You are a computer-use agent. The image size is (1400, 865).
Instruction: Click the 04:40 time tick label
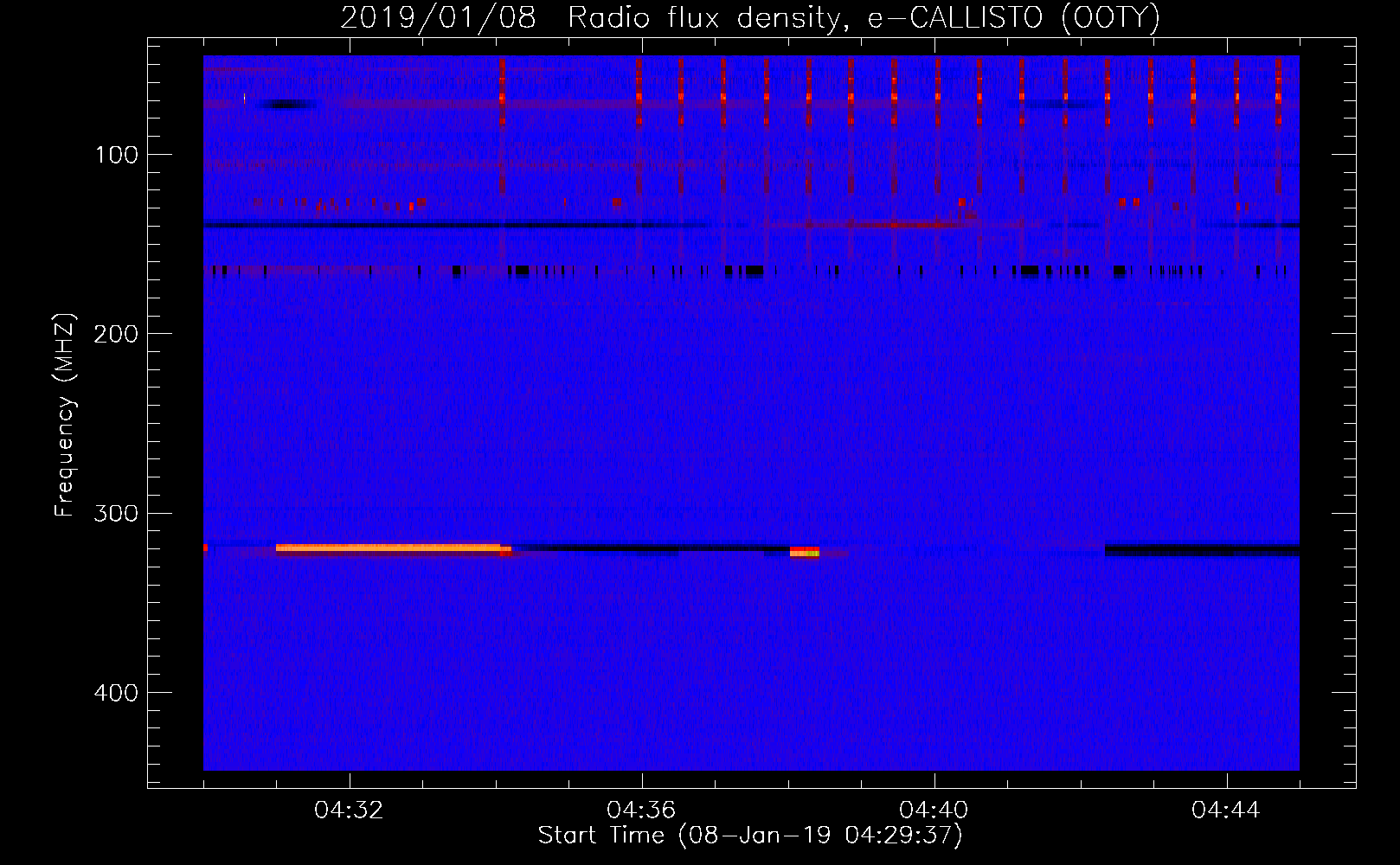(934, 811)
